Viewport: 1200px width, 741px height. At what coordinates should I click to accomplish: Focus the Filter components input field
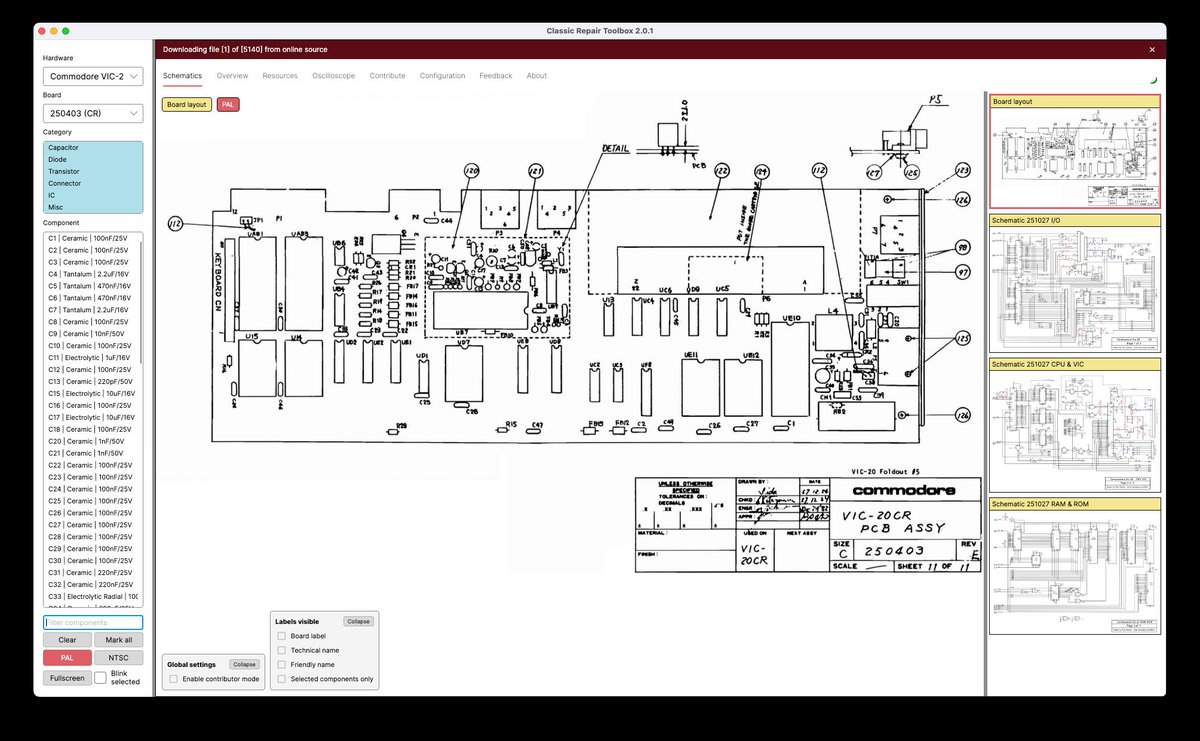tap(93, 622)
